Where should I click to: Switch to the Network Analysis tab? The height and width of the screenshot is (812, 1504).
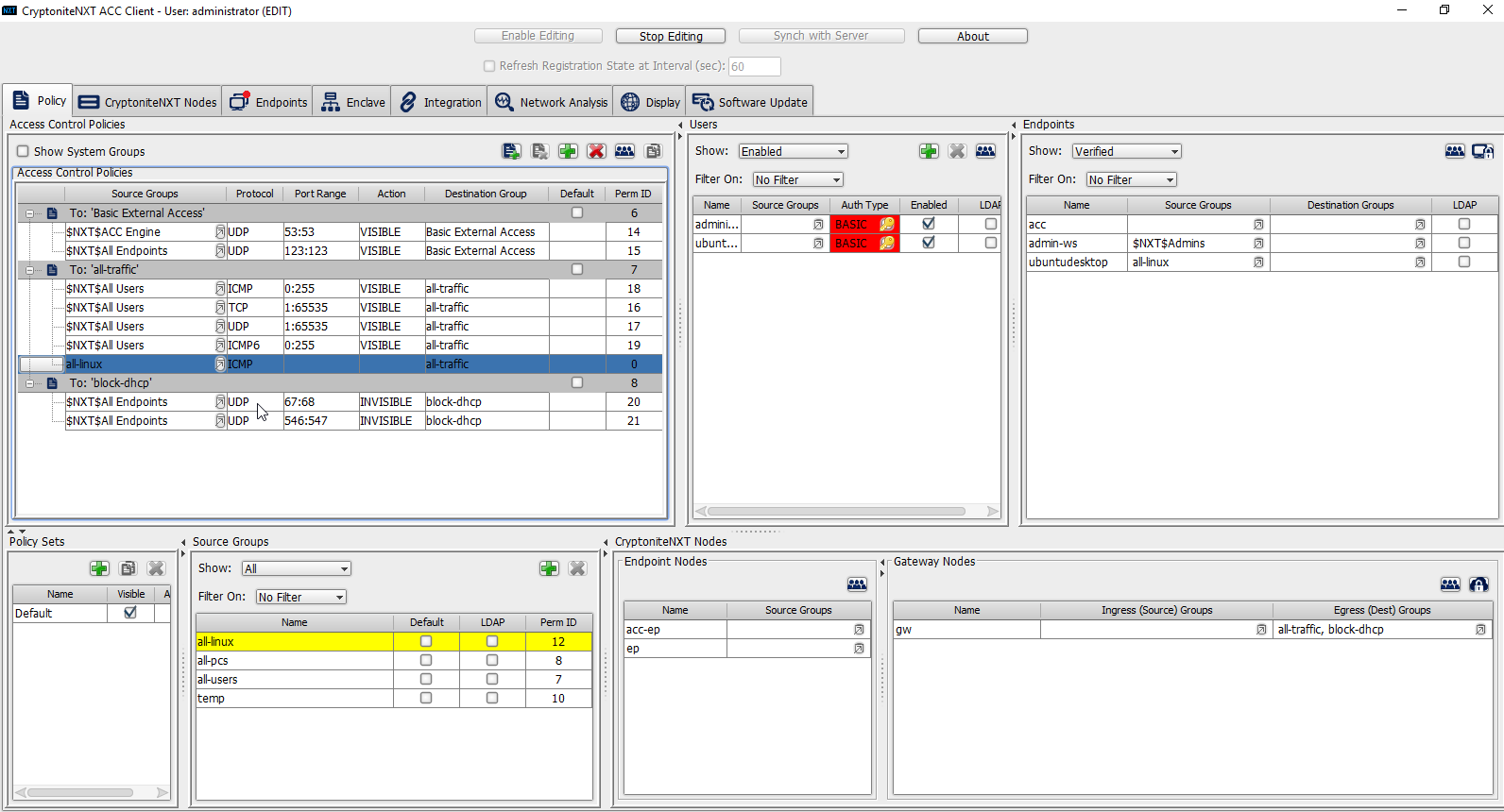pyautogui.click(x=551, y=102)
